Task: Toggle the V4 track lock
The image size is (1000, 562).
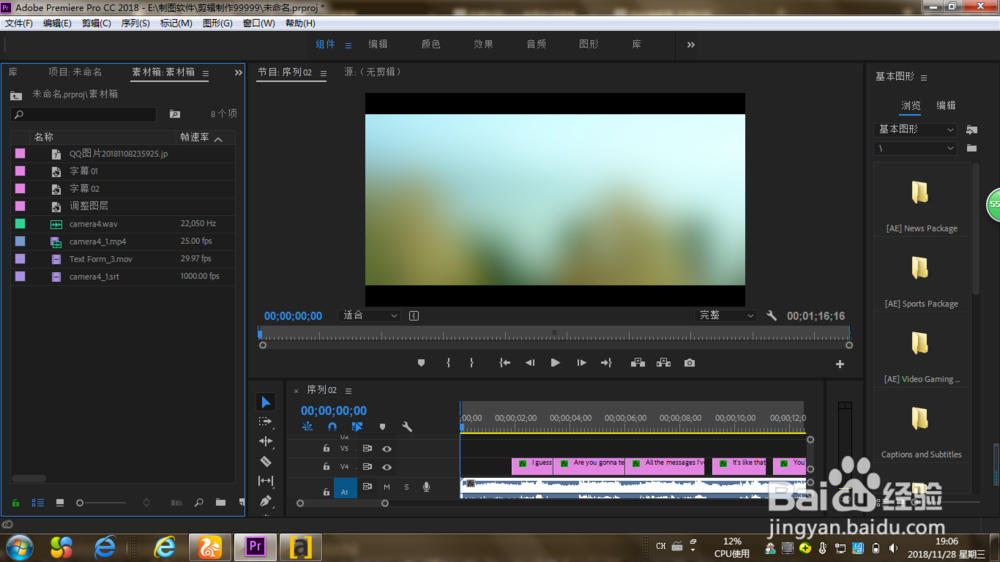Action: tap(326, 467)
